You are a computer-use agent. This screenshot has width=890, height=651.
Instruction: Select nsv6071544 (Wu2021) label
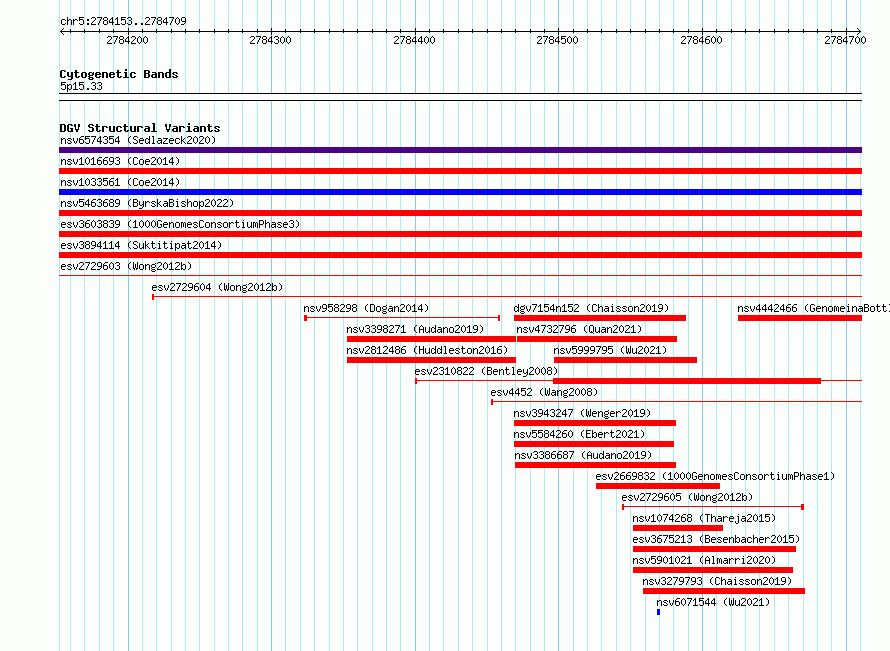[713, 602]
